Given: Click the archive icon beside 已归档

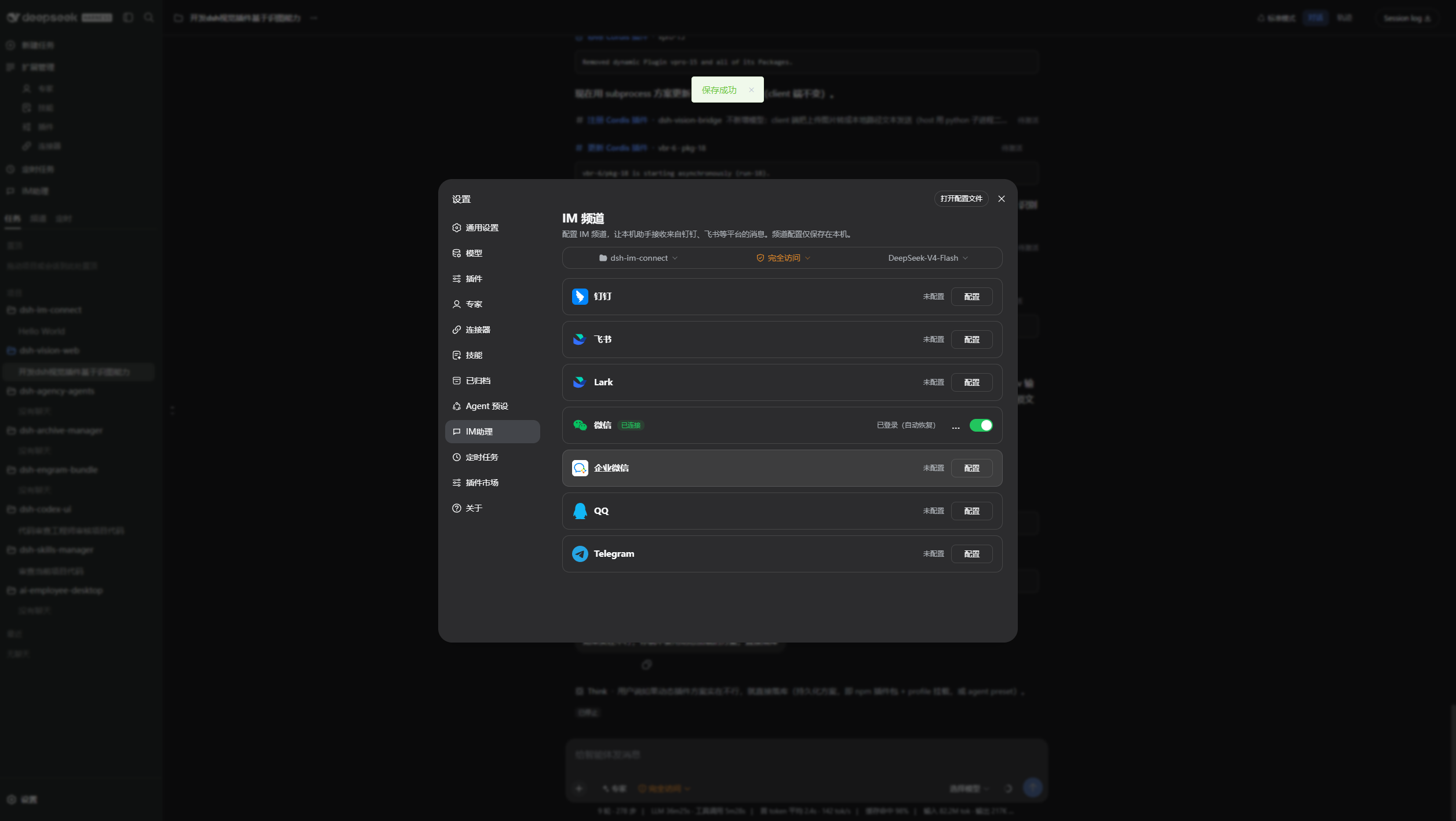Looking at the screenshot, I should pos(457,381).
